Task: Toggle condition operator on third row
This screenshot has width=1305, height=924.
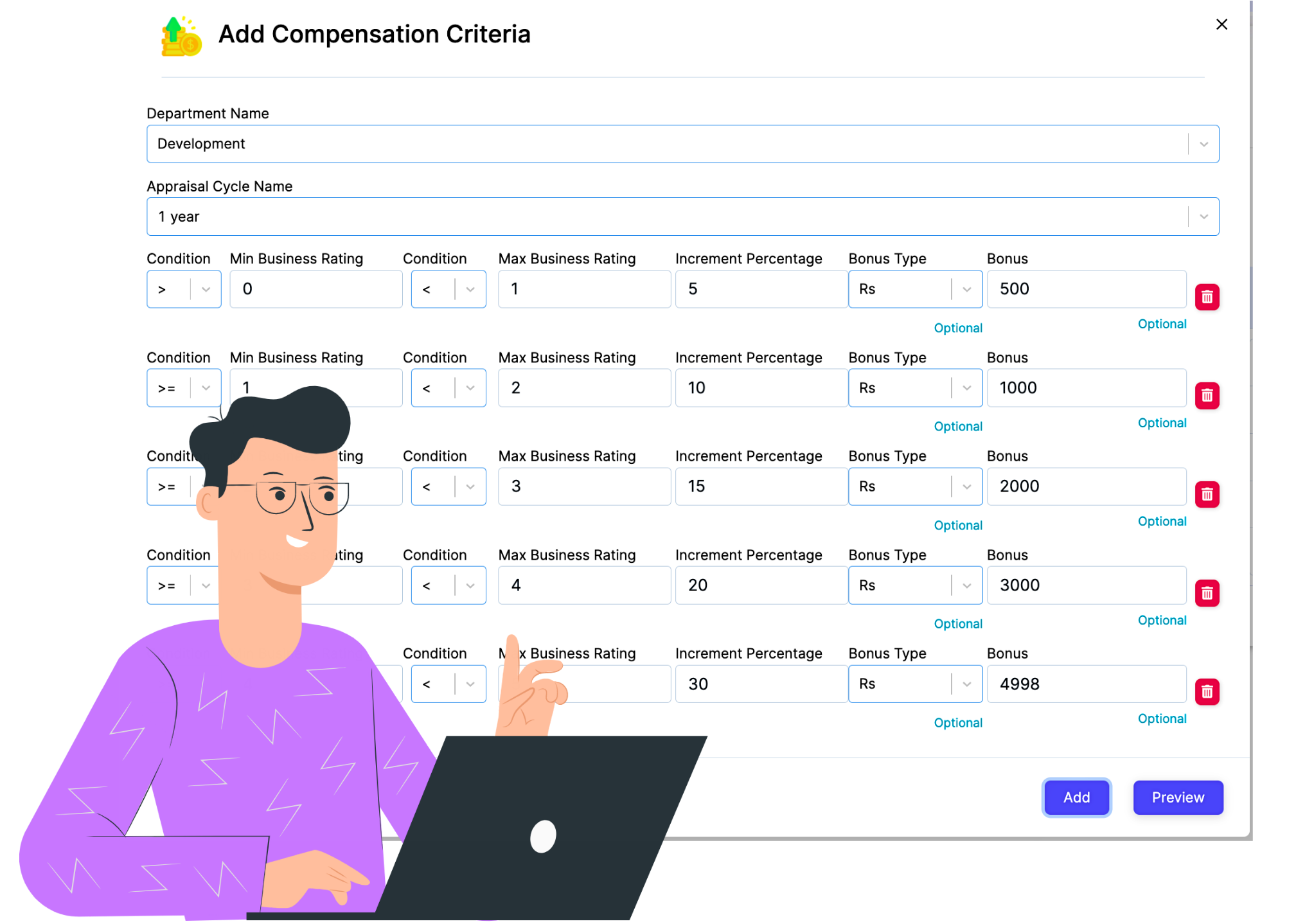Action: (205, 487)
